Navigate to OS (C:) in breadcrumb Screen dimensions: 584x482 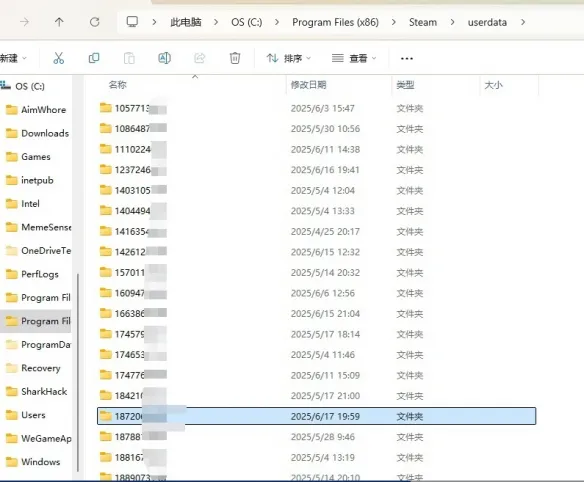click(247, 22)
